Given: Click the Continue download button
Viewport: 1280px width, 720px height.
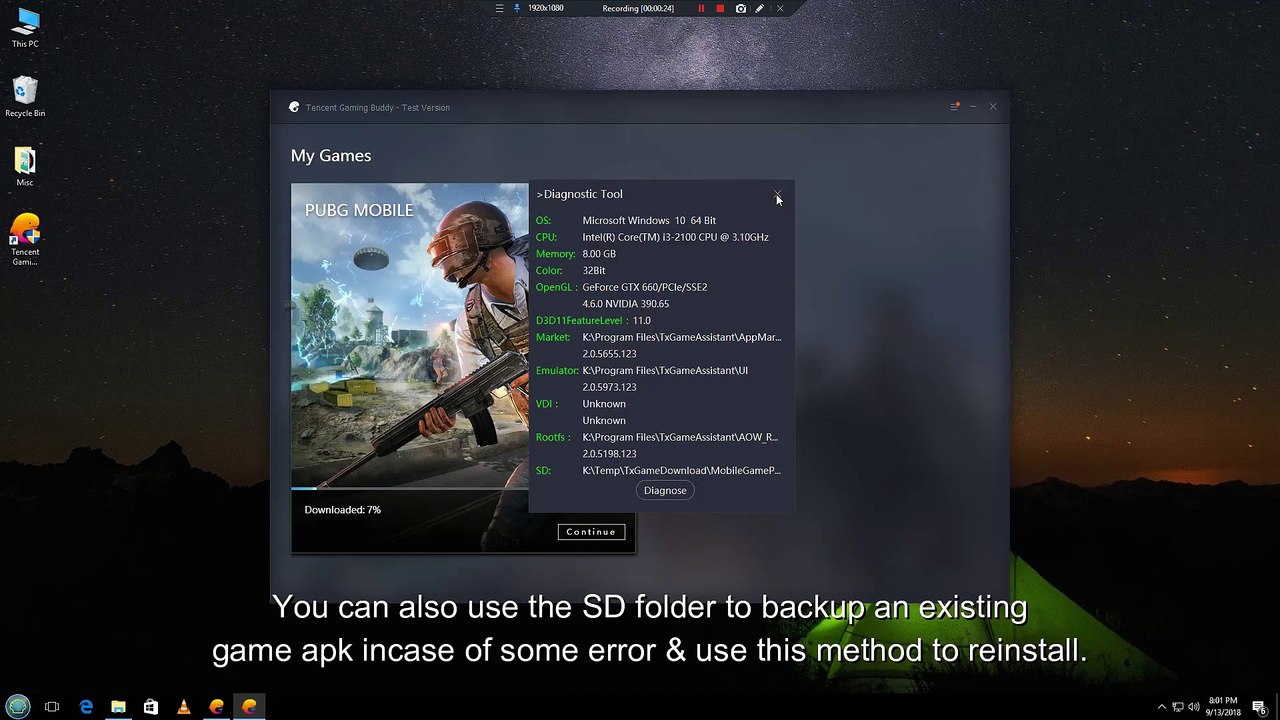Looking at the screenshot, I should coord(591,532).
